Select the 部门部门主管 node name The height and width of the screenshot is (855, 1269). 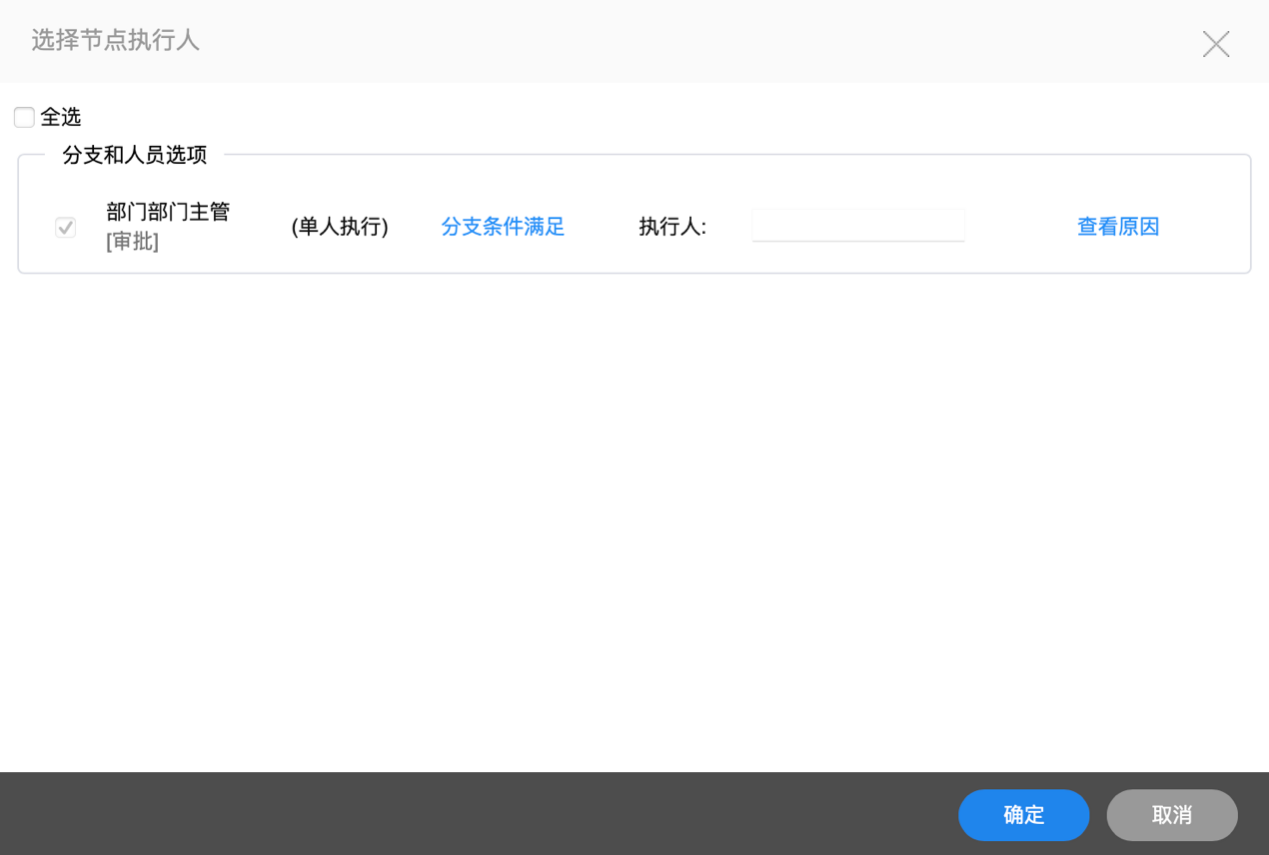tap(168, 212)
